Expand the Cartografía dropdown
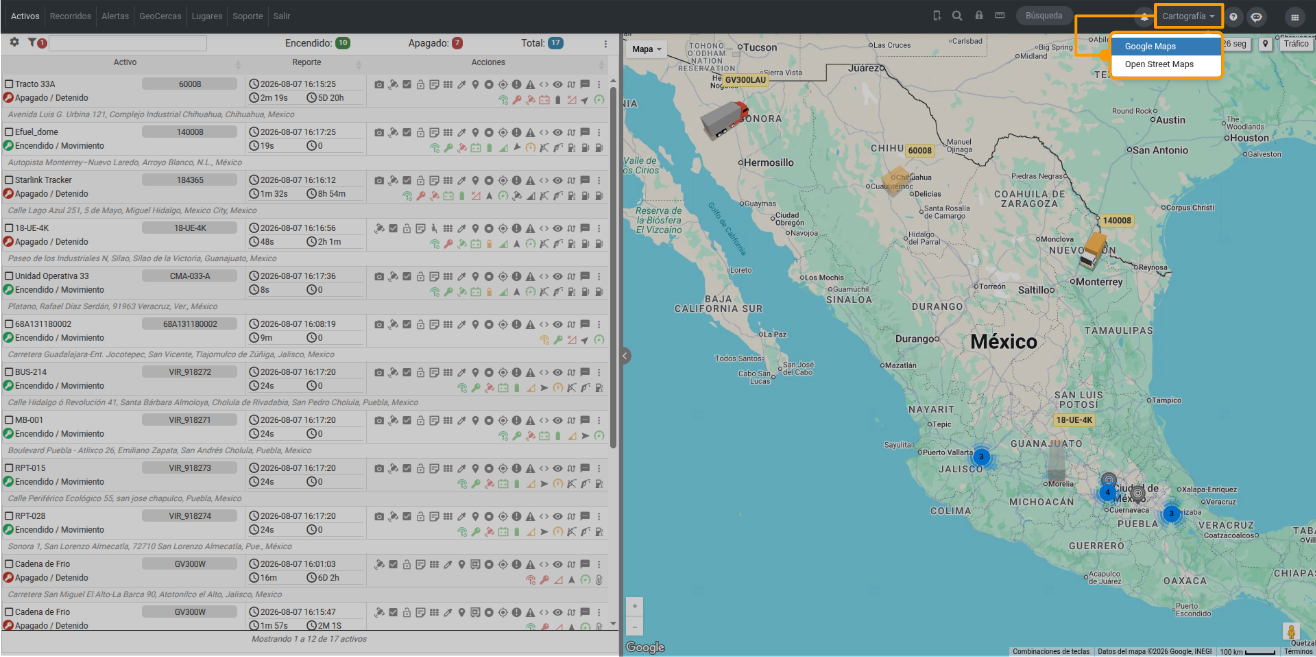 coord(1189,16)
